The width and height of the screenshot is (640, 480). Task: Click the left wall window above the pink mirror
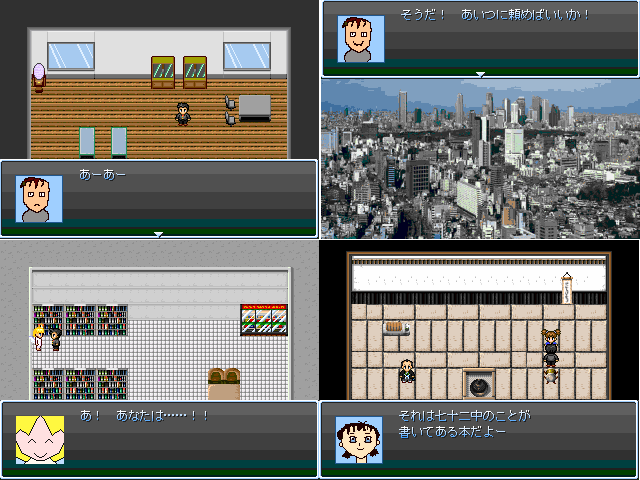tap(71, 56)
